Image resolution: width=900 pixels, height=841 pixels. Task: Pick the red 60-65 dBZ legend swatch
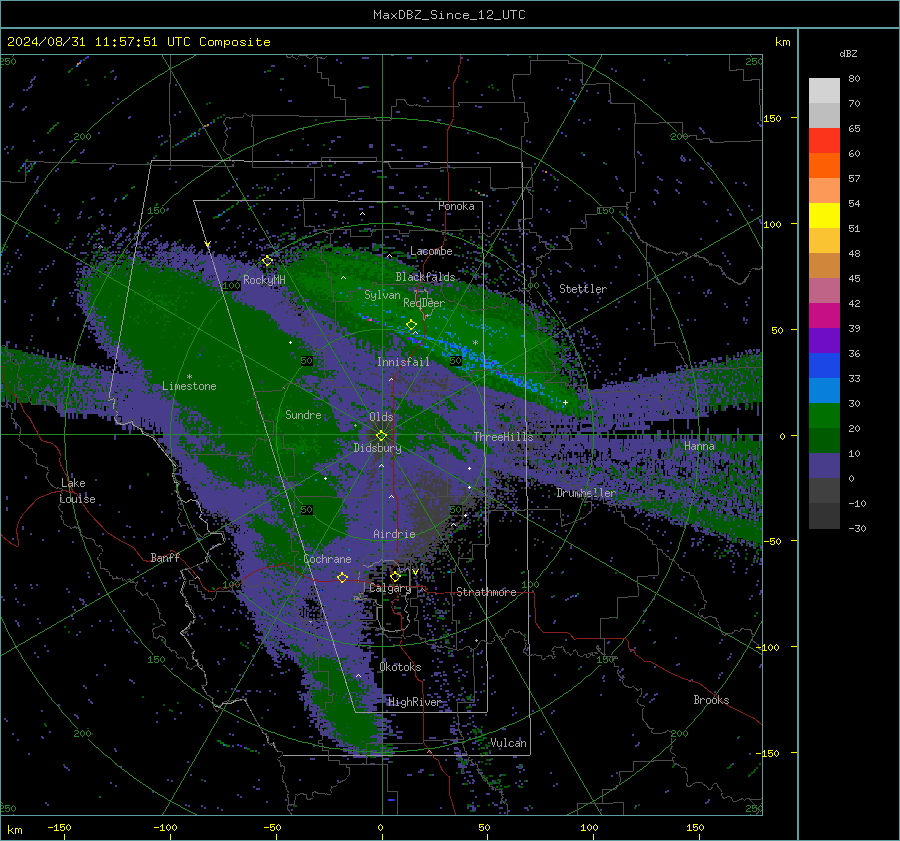coord(824,141)
